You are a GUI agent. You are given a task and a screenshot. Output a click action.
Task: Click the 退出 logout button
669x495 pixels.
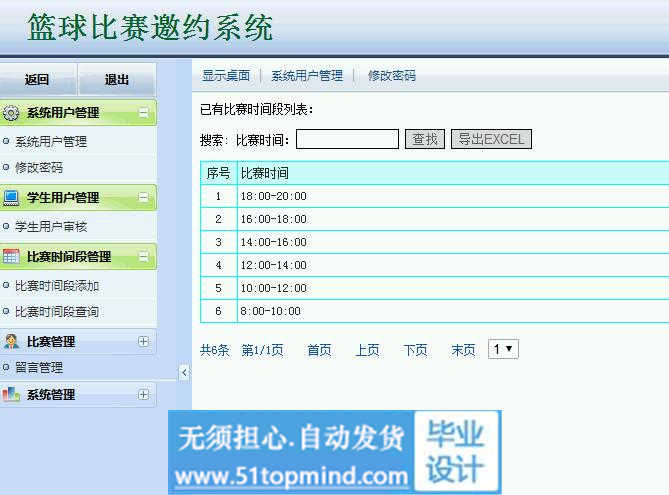[x=117, y=80]
